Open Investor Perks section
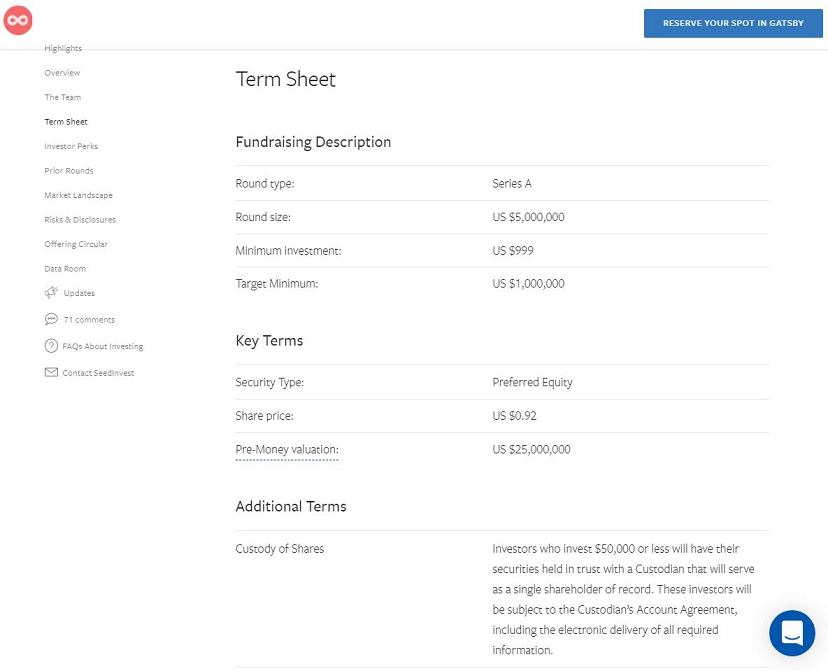 click(71, 146)
